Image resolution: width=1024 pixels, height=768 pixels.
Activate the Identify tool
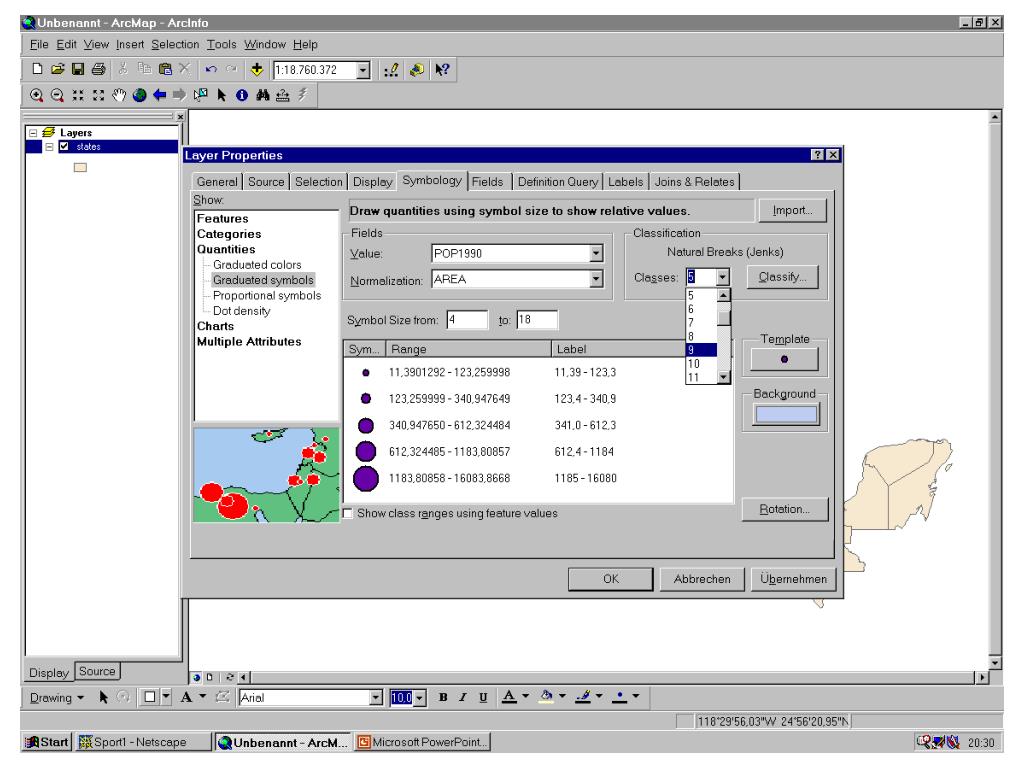(x=242, y=95)
